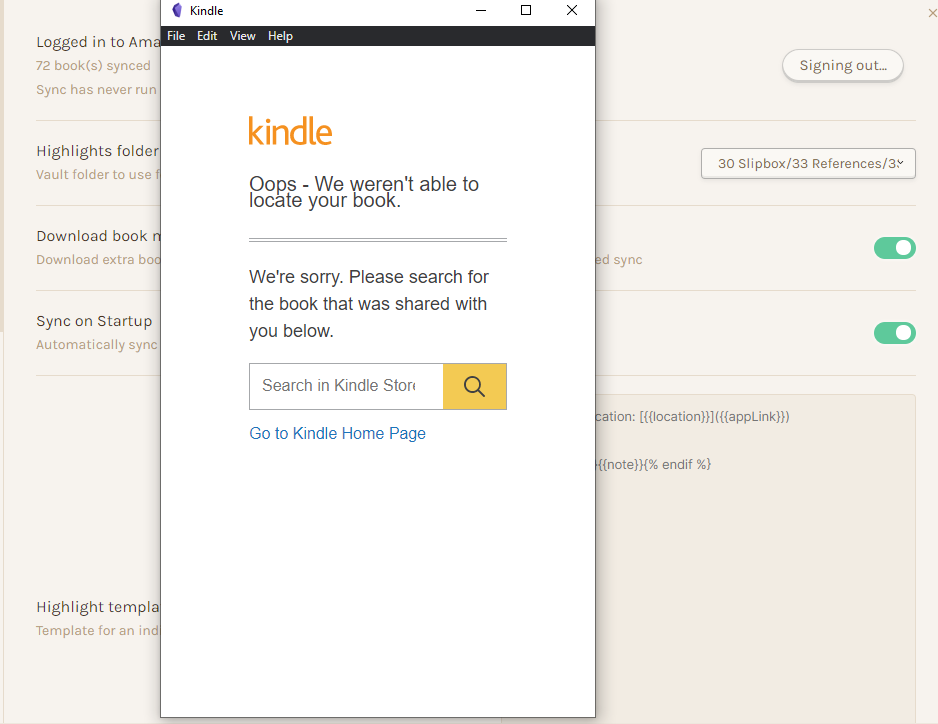Click the orange kindle logo

pos(290,131)
